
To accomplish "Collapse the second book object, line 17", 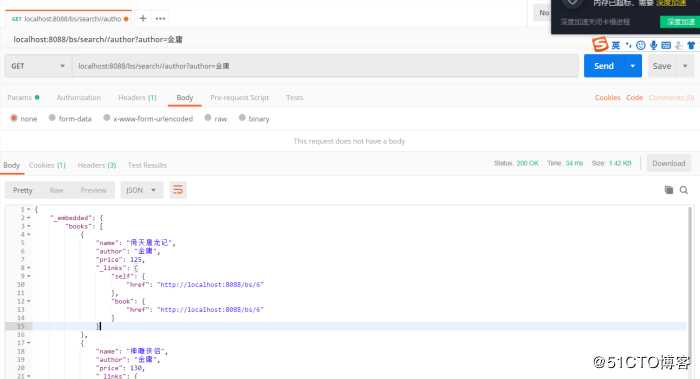I will (x=29, y=343).
